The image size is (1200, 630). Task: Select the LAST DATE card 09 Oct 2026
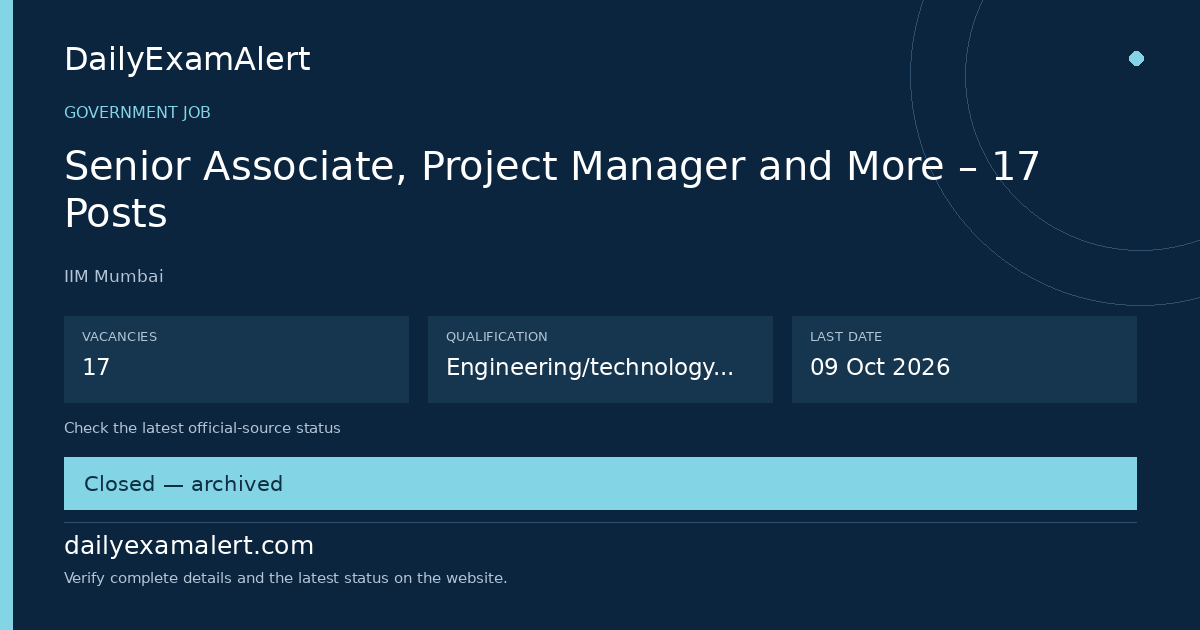[964, 359]
